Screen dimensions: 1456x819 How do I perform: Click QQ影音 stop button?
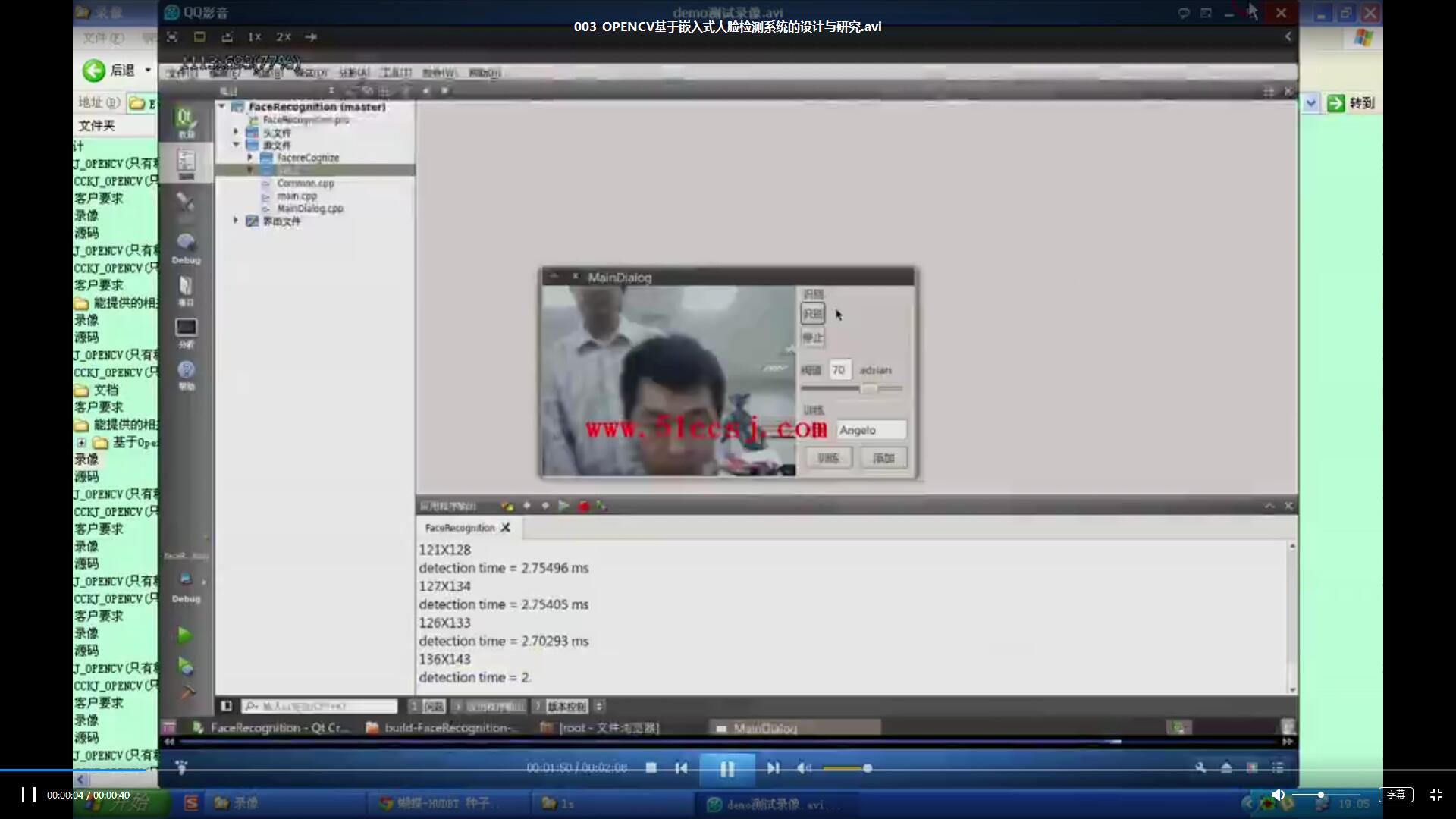[x=651, y=768]
